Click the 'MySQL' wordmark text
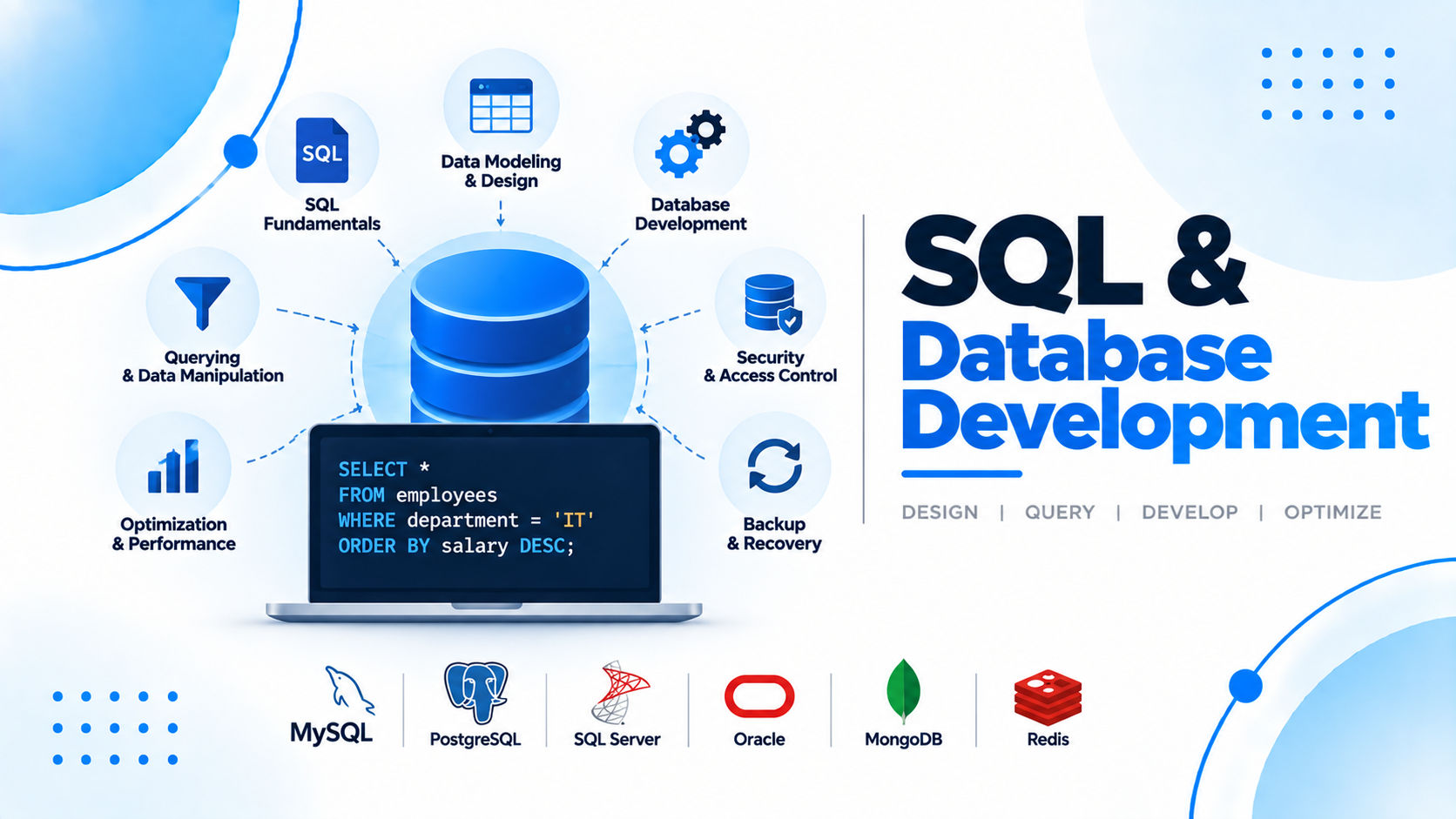 [331, 733]
